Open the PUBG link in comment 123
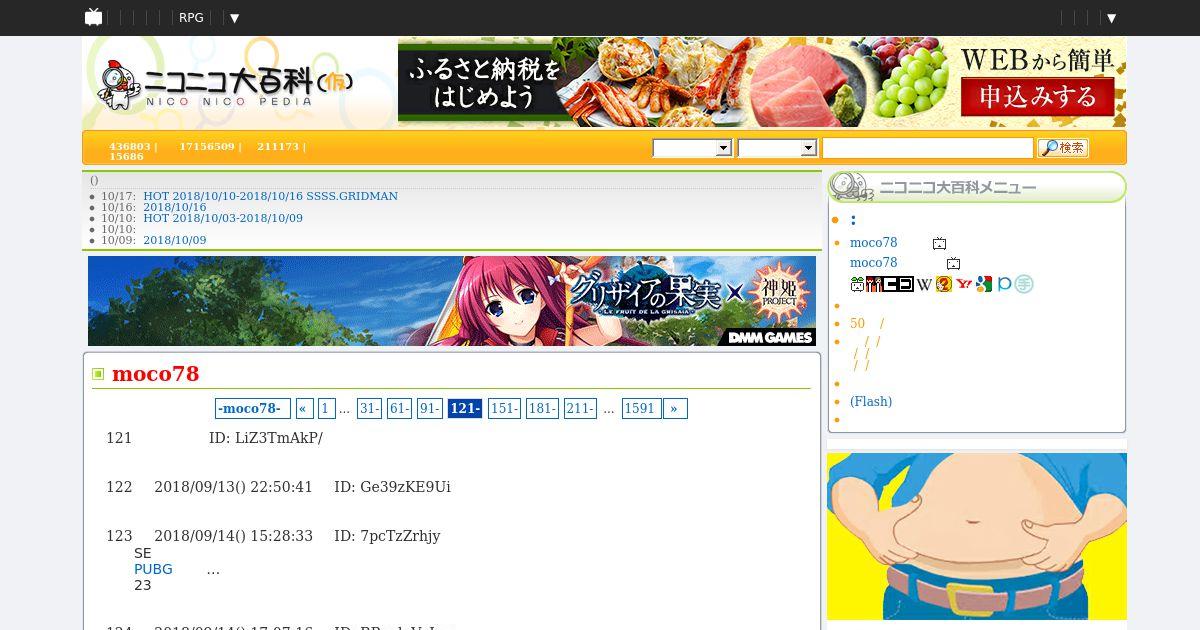This screenshot has width=1200, height=630. (153, 569)
